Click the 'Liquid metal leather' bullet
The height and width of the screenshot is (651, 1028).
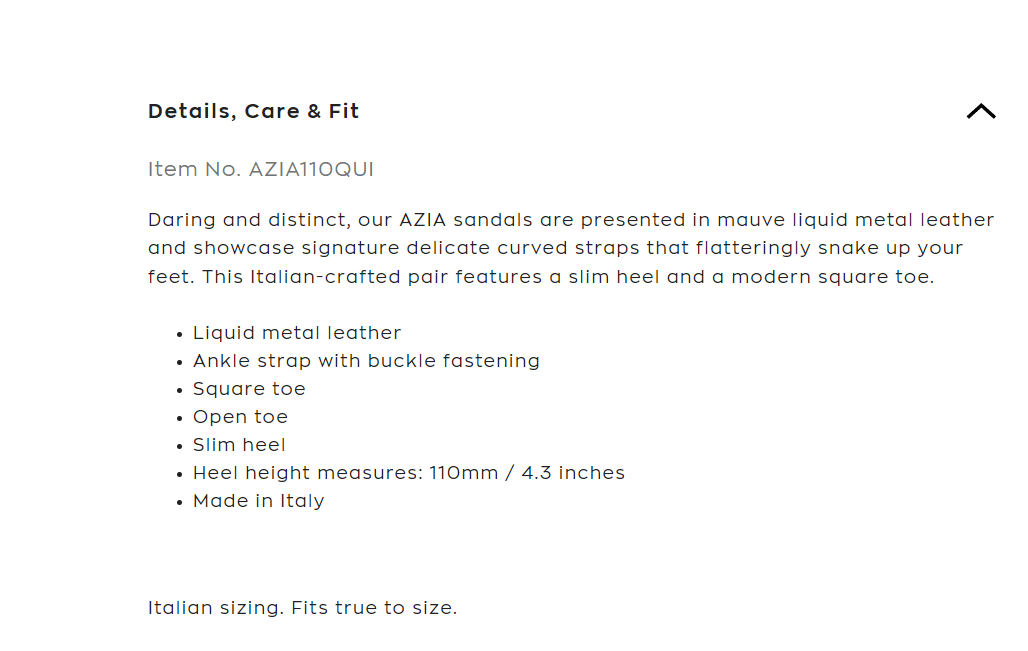click(x=297, y=333)
